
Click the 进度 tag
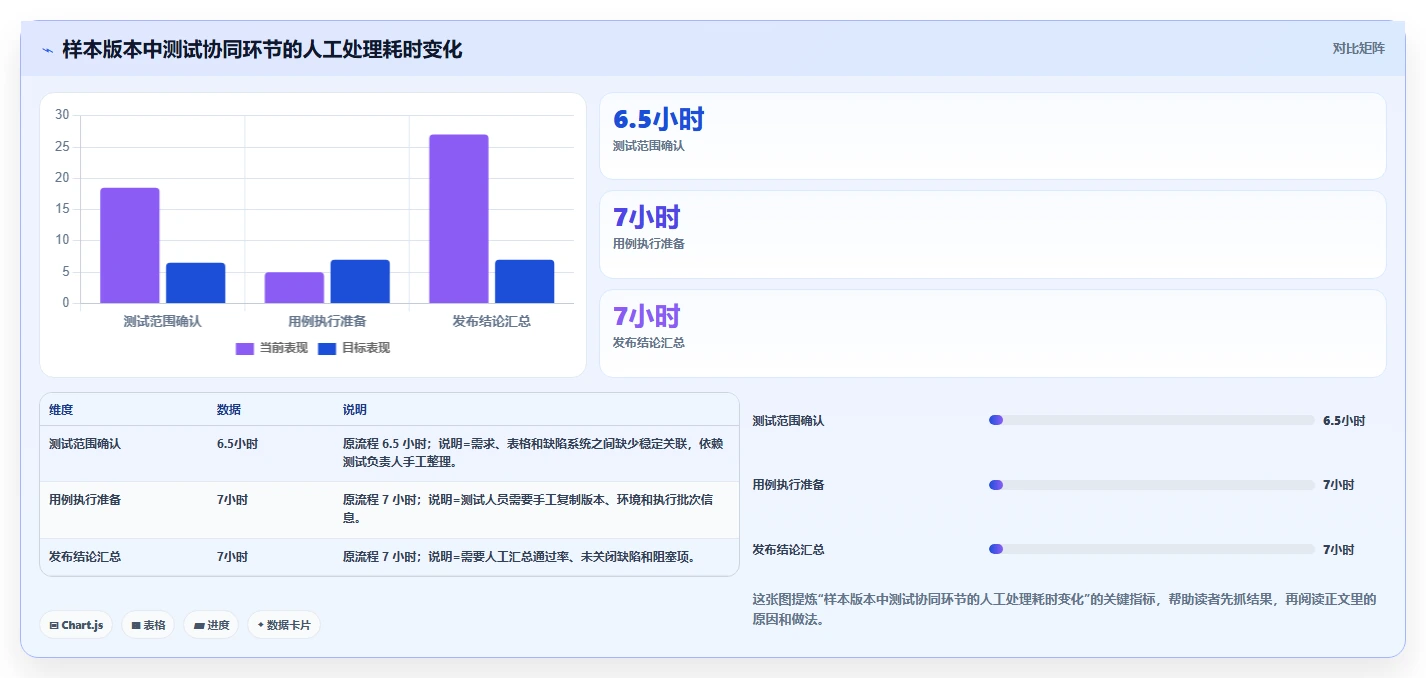(x=211, y=625)
